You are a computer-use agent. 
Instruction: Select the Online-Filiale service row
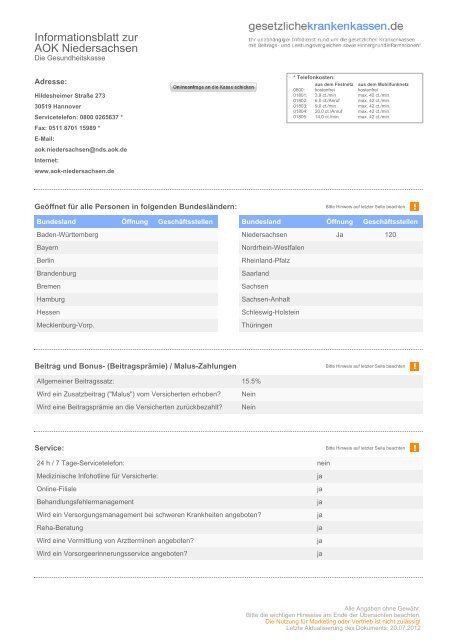click(x=229, y=489)
